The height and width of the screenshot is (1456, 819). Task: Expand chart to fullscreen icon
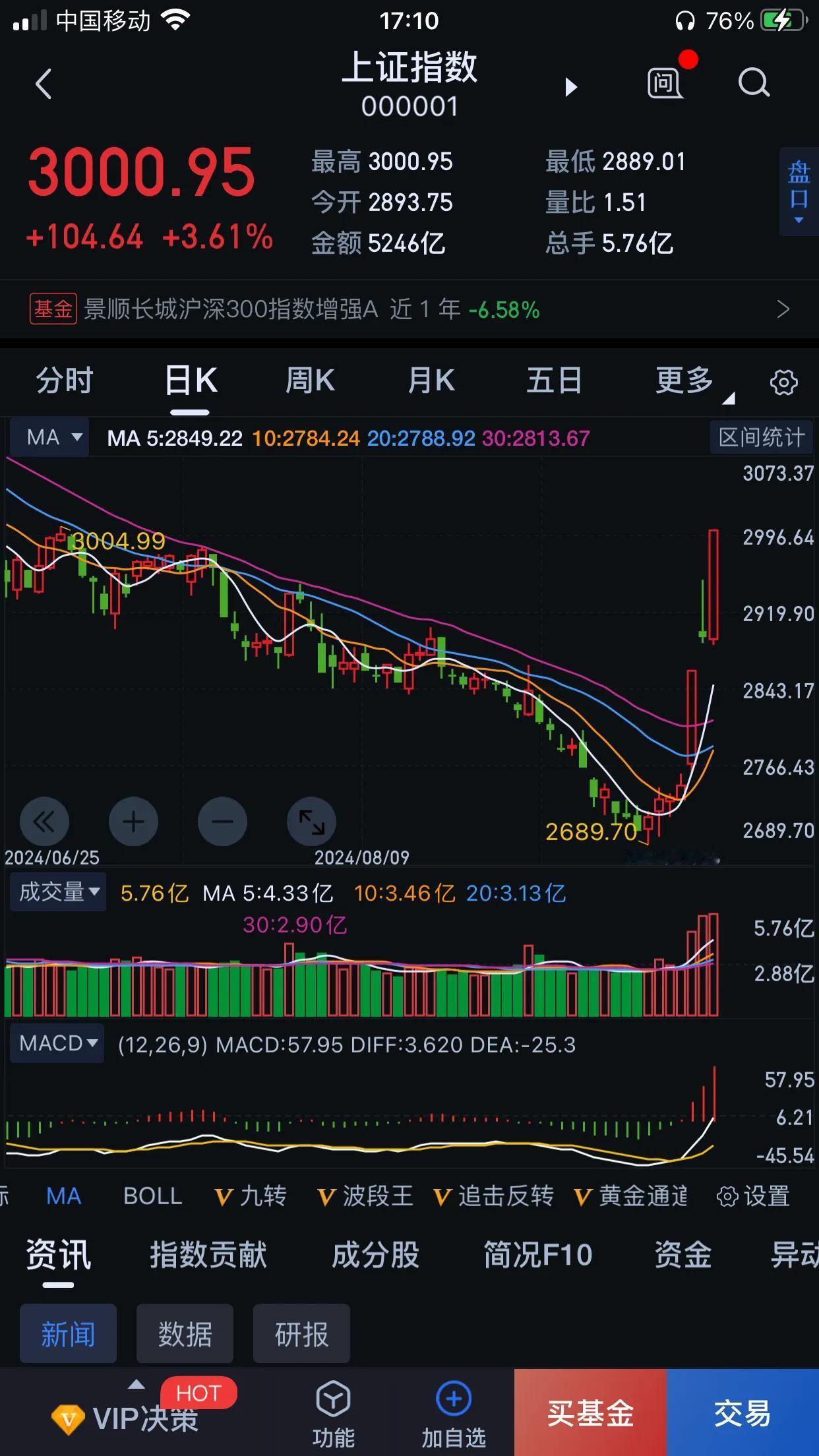pos(311,822)
